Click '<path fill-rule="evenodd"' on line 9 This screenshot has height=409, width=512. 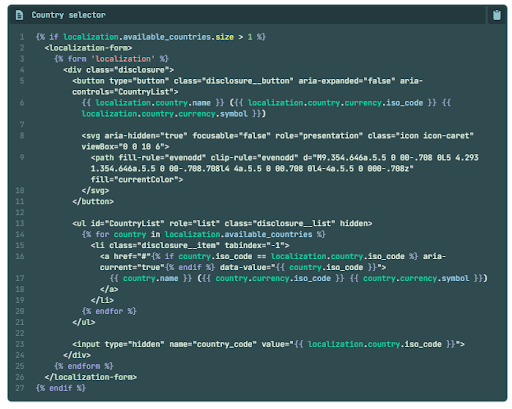tap(148, 158)
